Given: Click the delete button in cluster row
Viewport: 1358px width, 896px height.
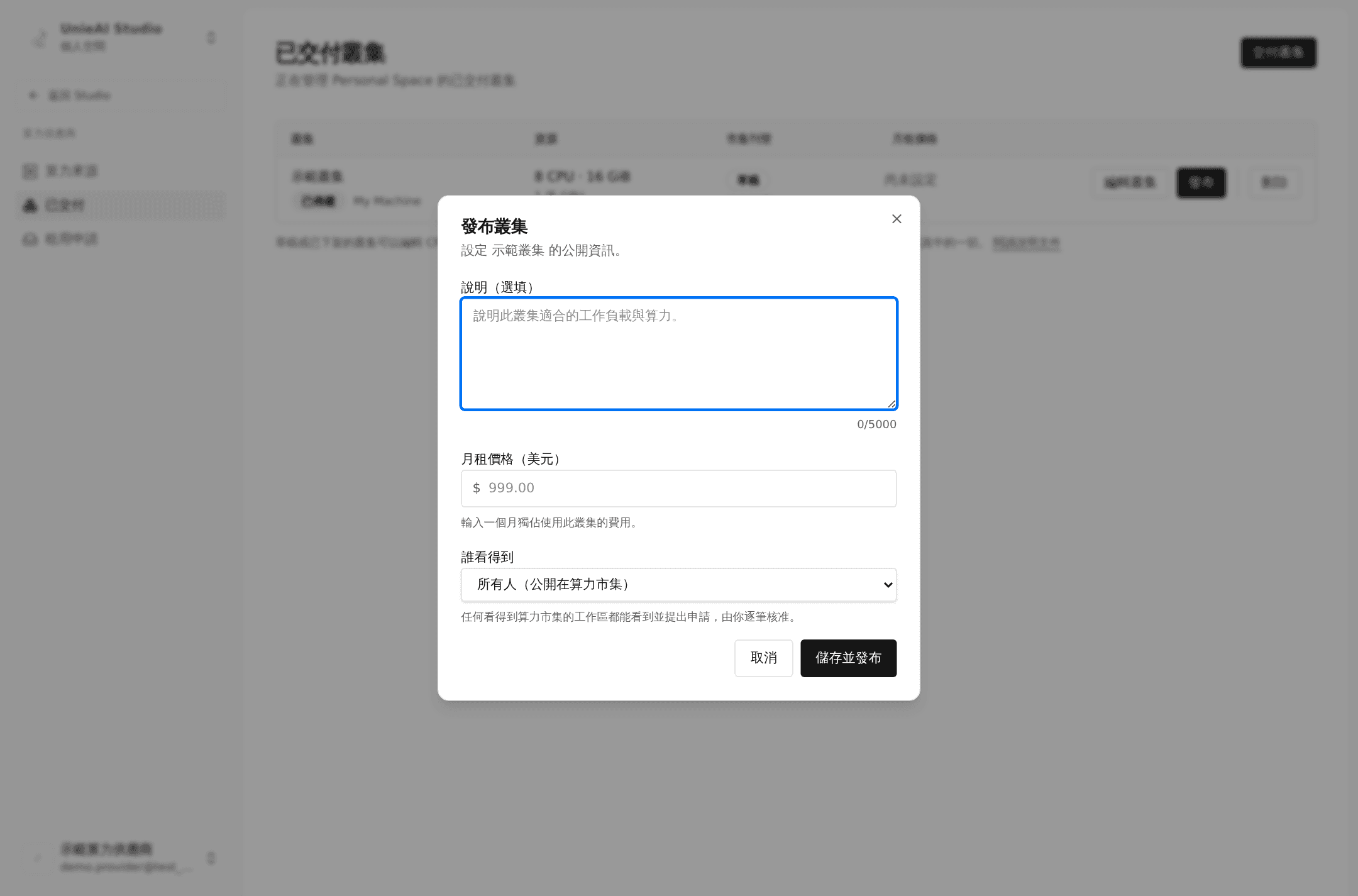Looking at the screenshot, I should click(1274, 183).
